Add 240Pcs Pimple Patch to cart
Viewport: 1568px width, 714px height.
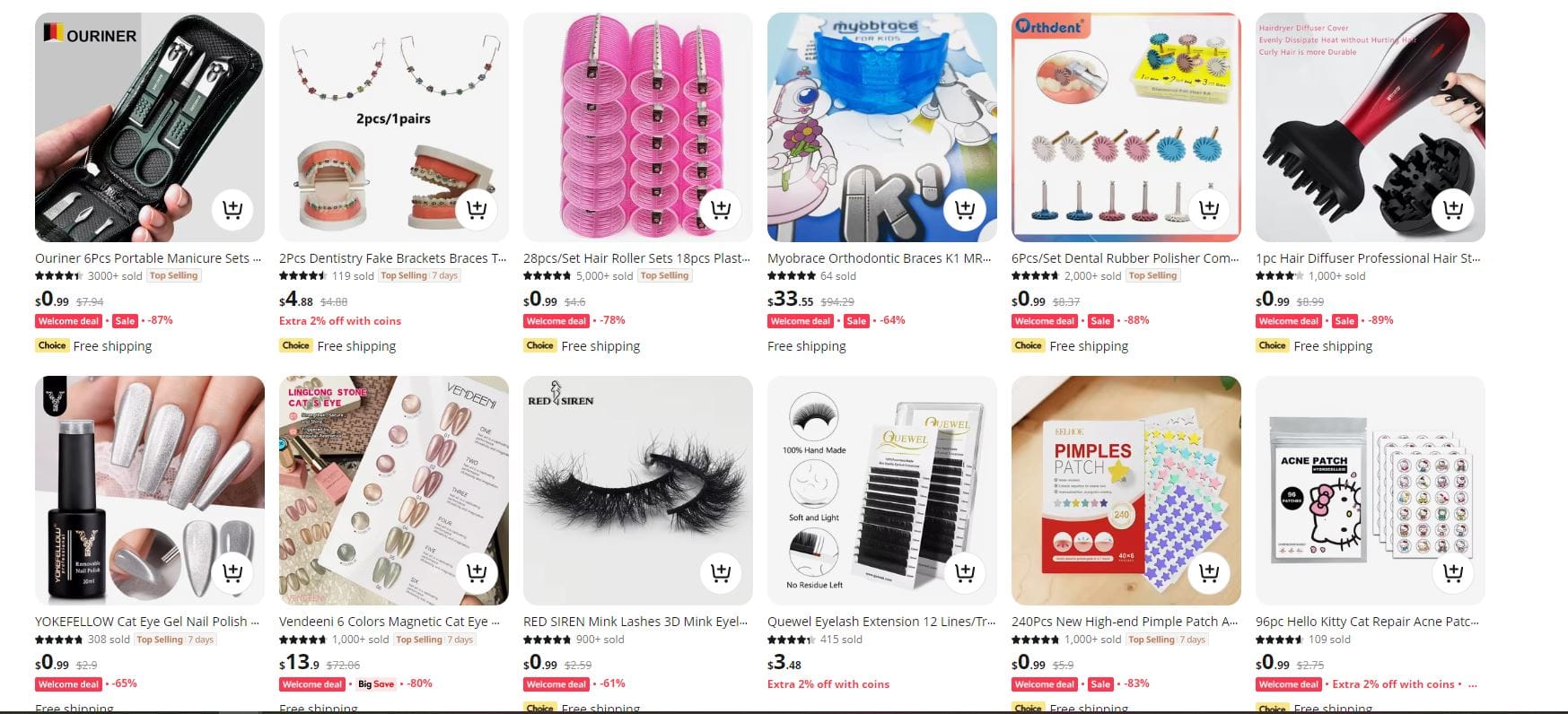[x=1209, y=572]
